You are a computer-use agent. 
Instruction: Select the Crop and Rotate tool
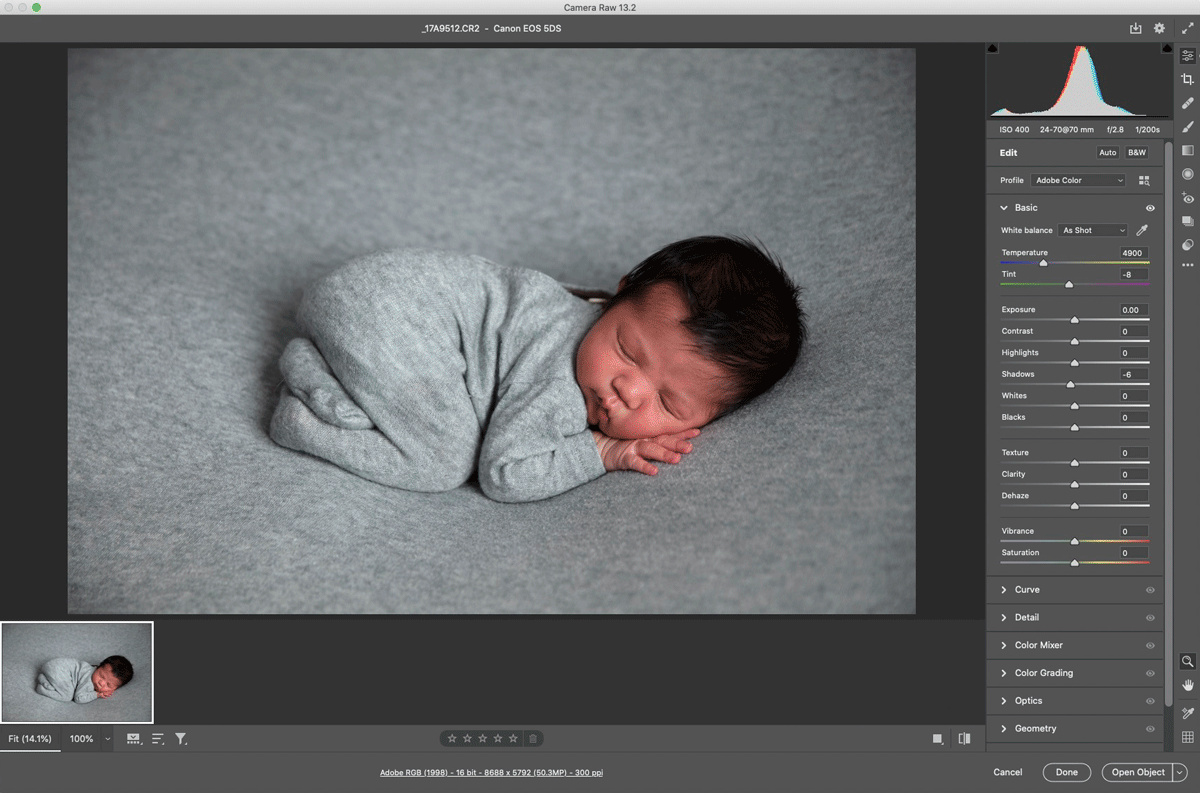pos(1188,79)
